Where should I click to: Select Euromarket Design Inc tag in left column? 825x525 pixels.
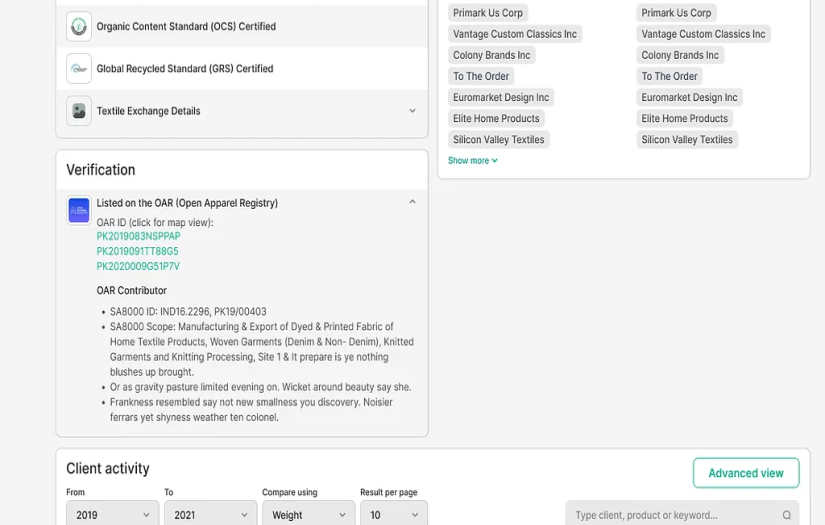(x=501, y=97)
